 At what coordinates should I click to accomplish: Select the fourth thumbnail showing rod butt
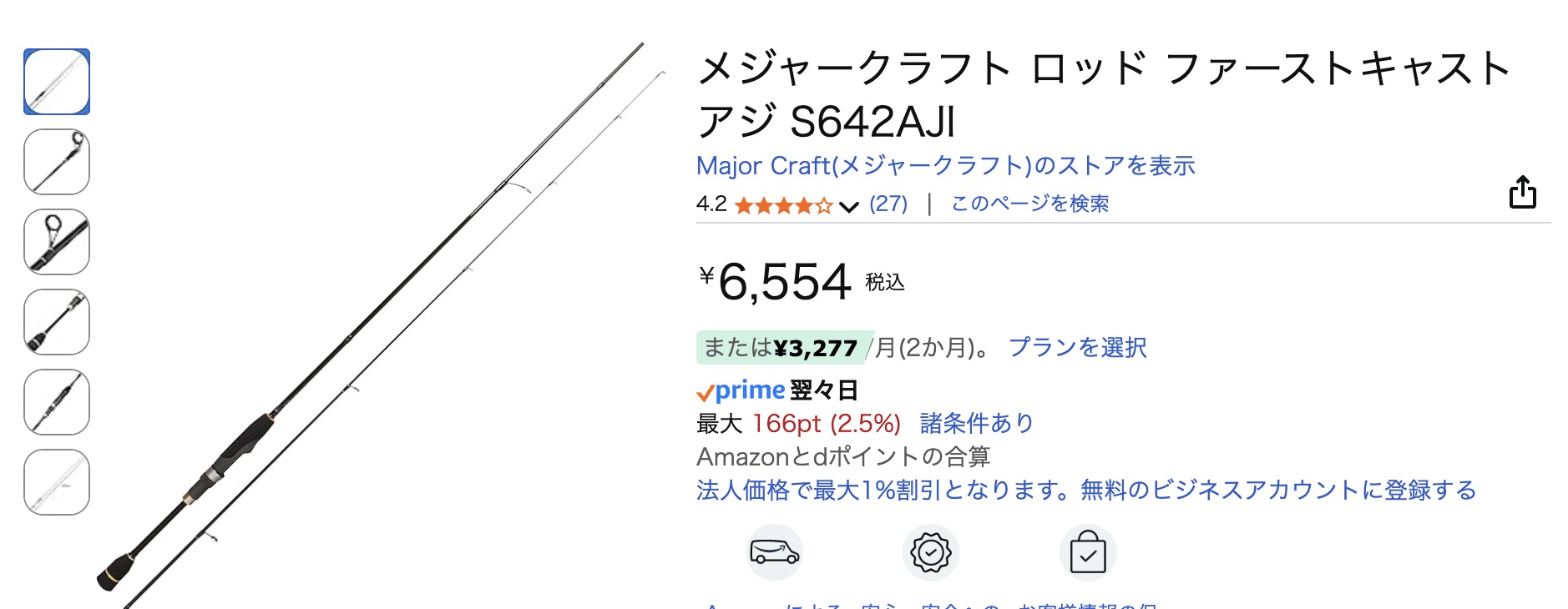pos(57,322)
